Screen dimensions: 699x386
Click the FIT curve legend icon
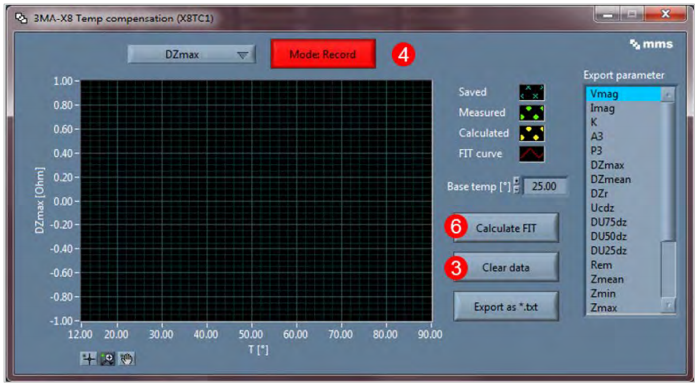coord(531,154)
